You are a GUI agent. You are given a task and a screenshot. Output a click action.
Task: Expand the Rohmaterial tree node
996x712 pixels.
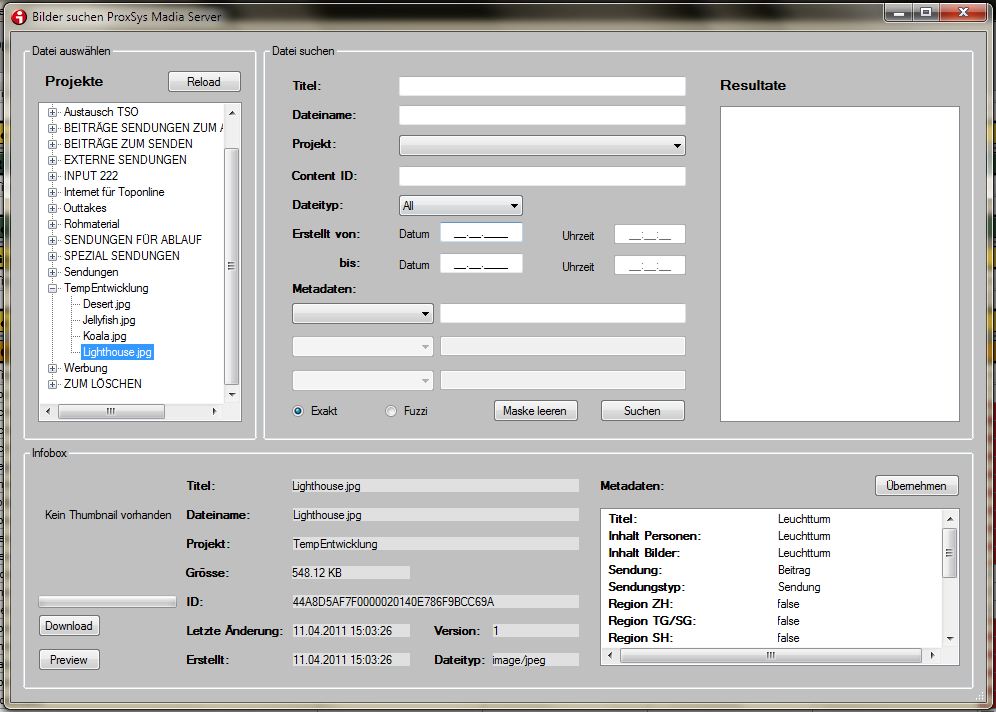point(53,224)
